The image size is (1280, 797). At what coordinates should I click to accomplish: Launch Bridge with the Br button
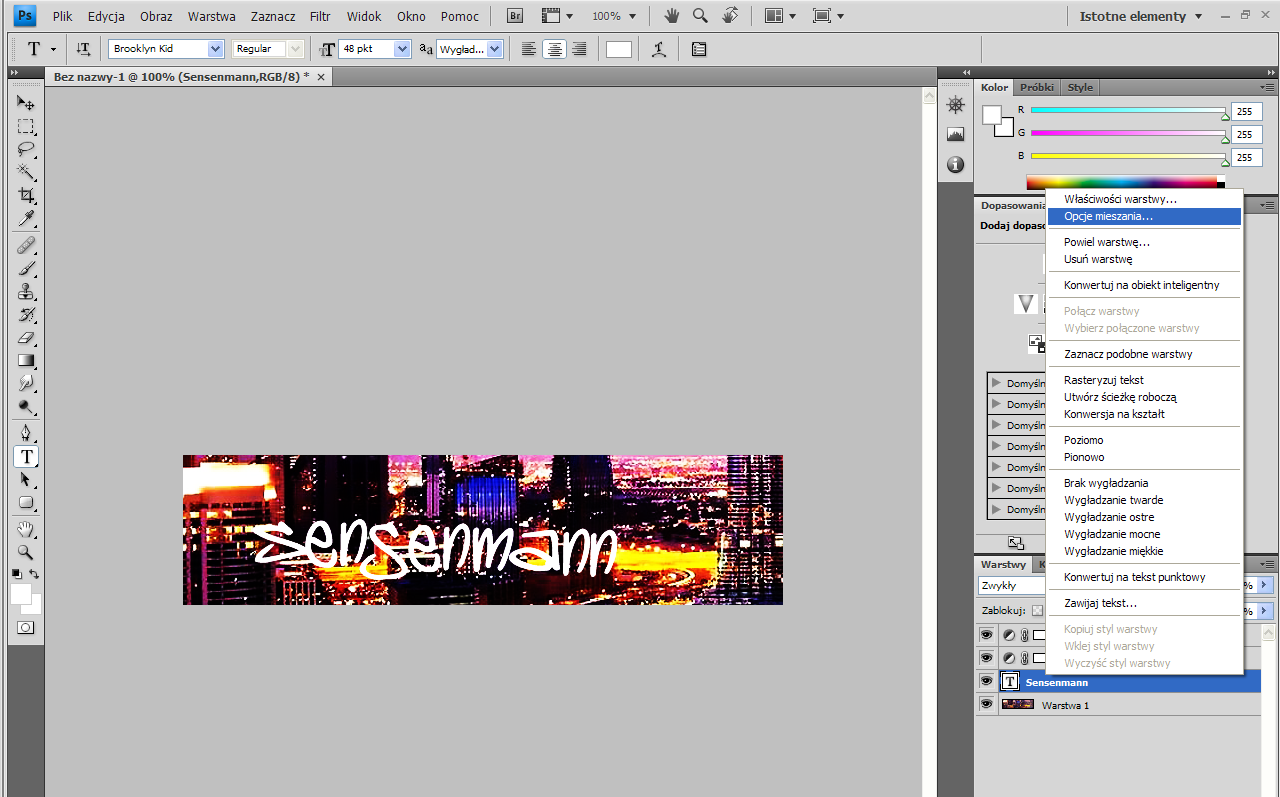pos(515,16)
